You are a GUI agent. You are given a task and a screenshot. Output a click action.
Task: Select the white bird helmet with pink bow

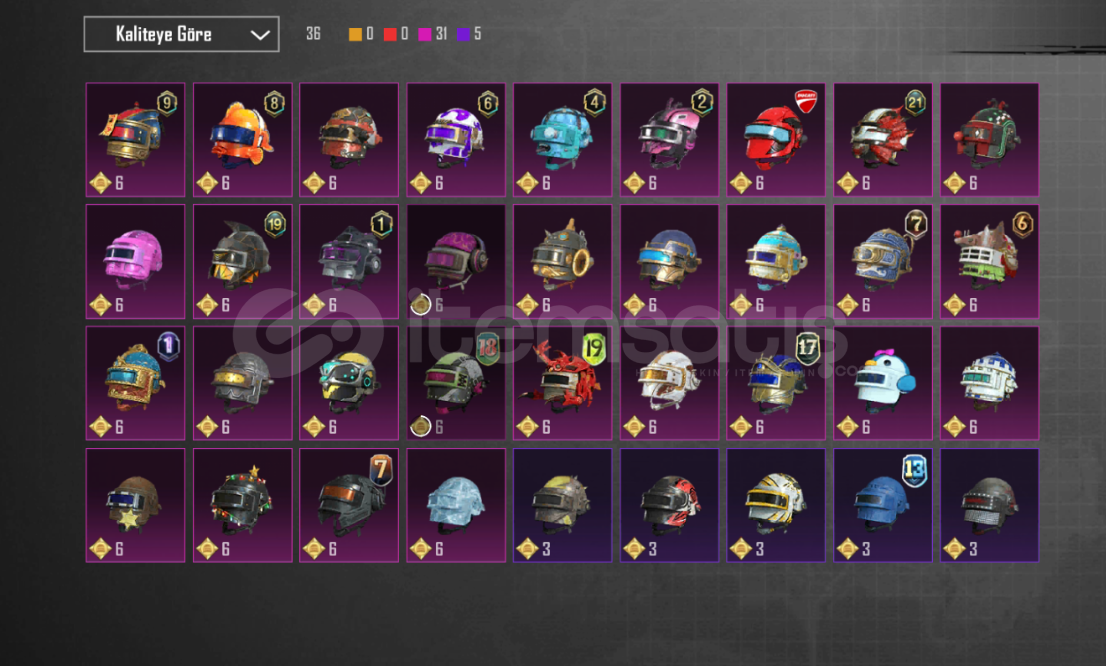click(x=882, y=383)
